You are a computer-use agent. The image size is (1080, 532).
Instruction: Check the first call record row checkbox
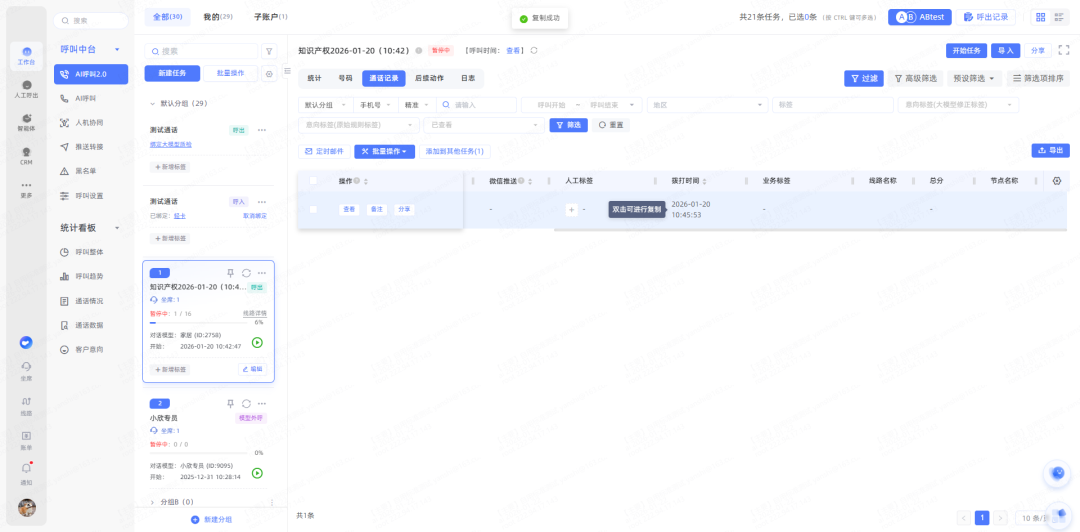(313, 209)
